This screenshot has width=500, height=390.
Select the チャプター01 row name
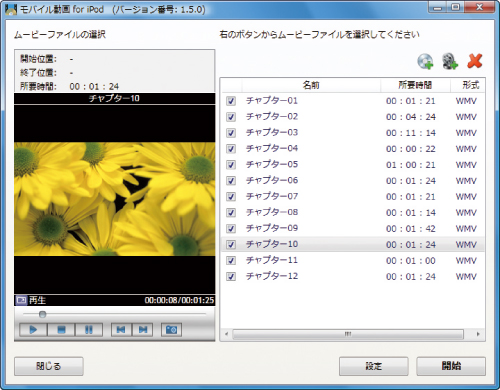(x=272, y=101)
